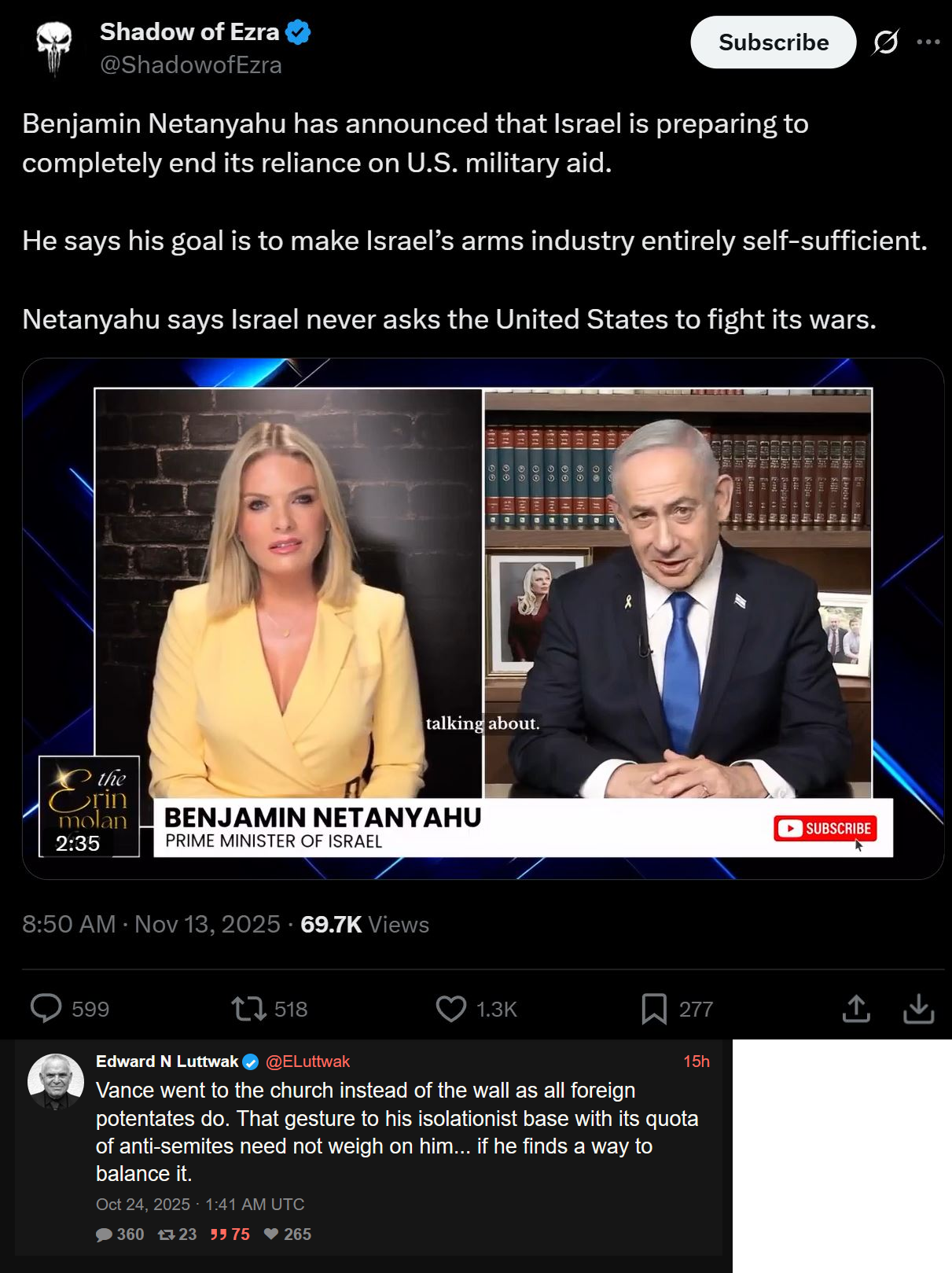The width and height of the screenshot is (952, 1273).
Task: Click the Subscribe button on the post
Action: (x=773, y=42)
